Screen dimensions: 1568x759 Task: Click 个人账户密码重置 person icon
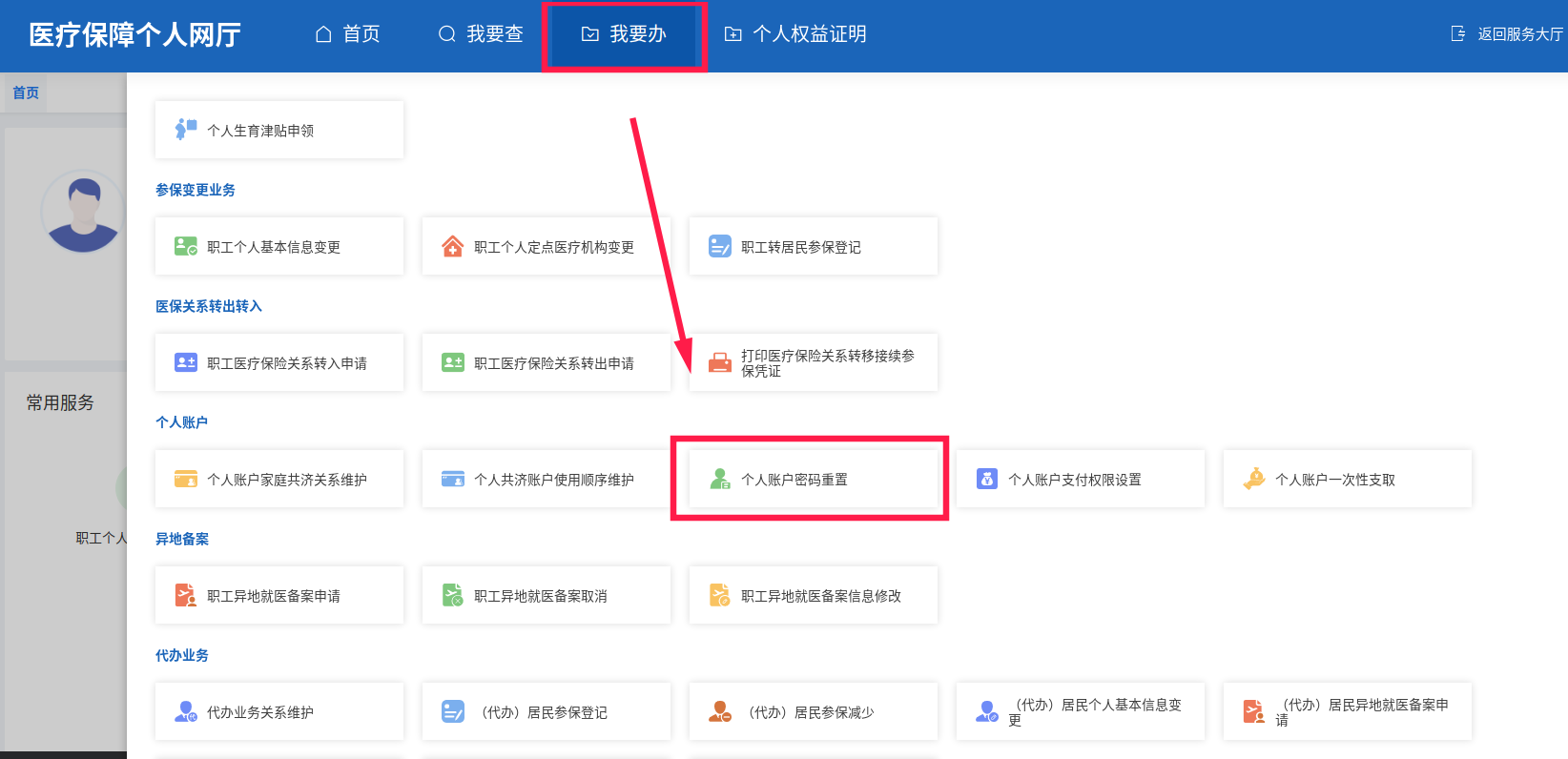tap(720, 479)
